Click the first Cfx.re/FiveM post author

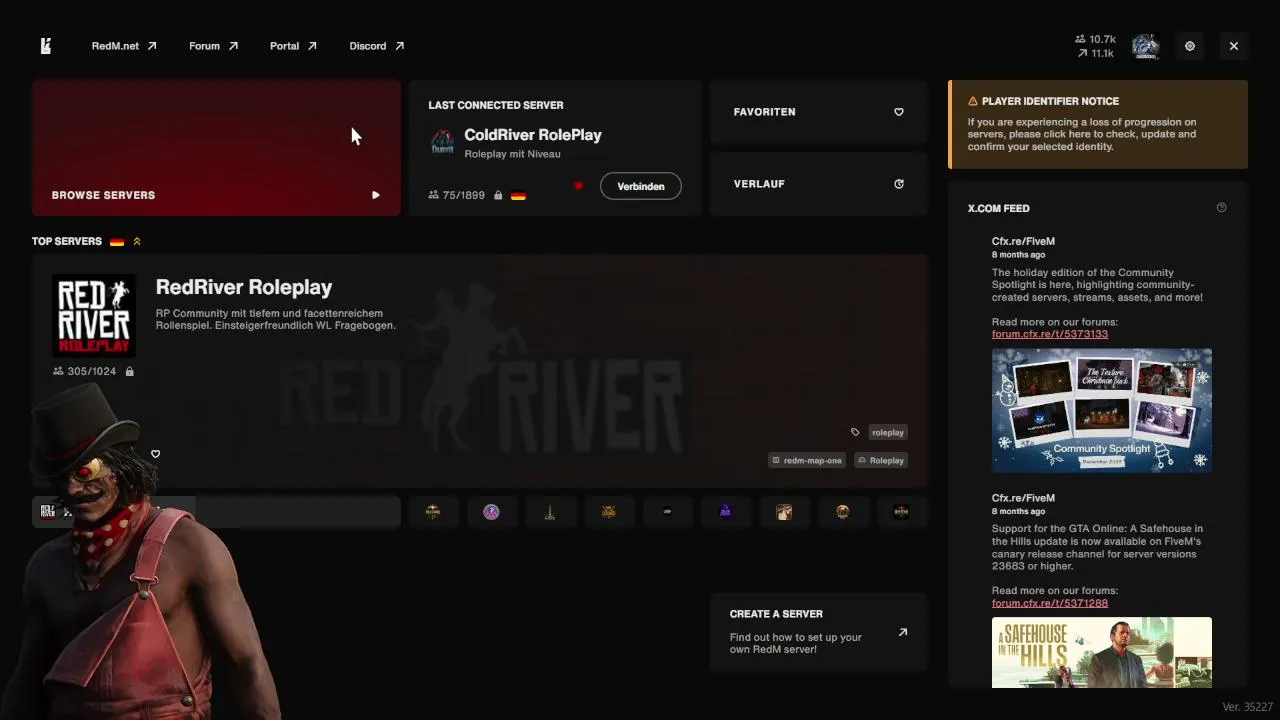tap(1023, 241)
